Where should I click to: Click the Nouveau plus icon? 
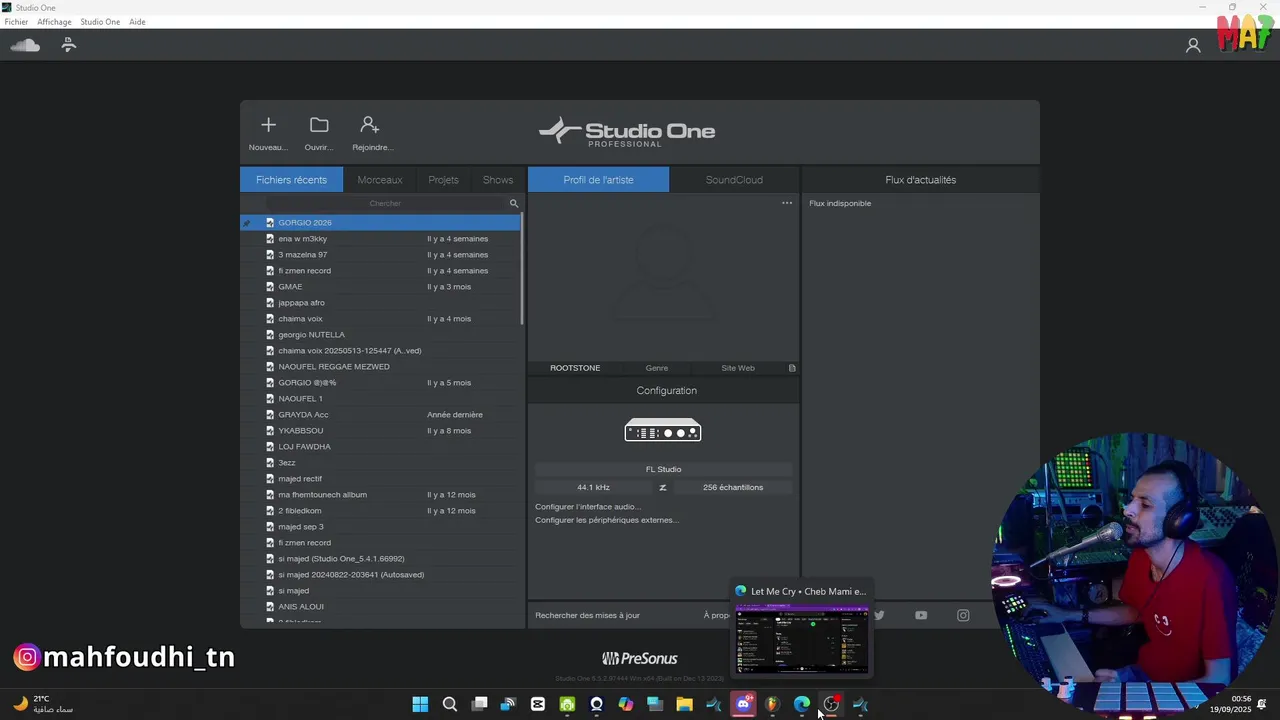[x=268, y=125]
